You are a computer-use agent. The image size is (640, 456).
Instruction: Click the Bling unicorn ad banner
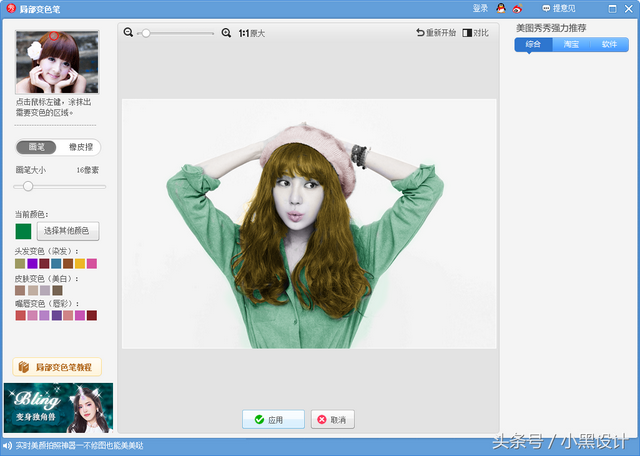point(58,407)
